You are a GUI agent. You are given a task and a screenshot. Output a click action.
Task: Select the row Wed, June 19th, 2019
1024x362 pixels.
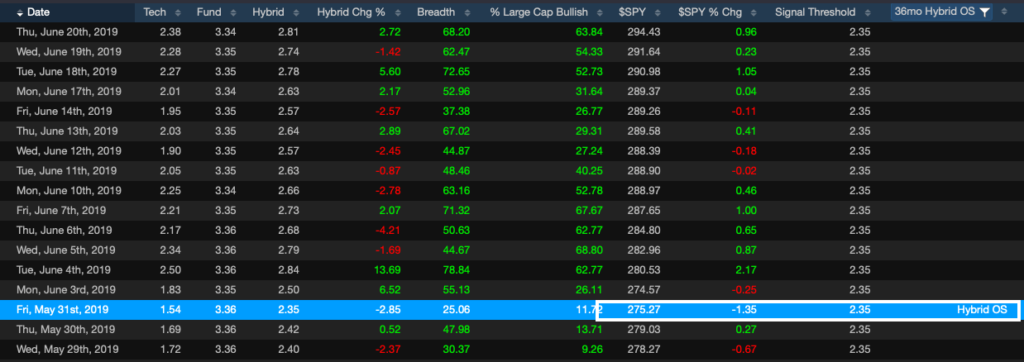coord(512,51)
